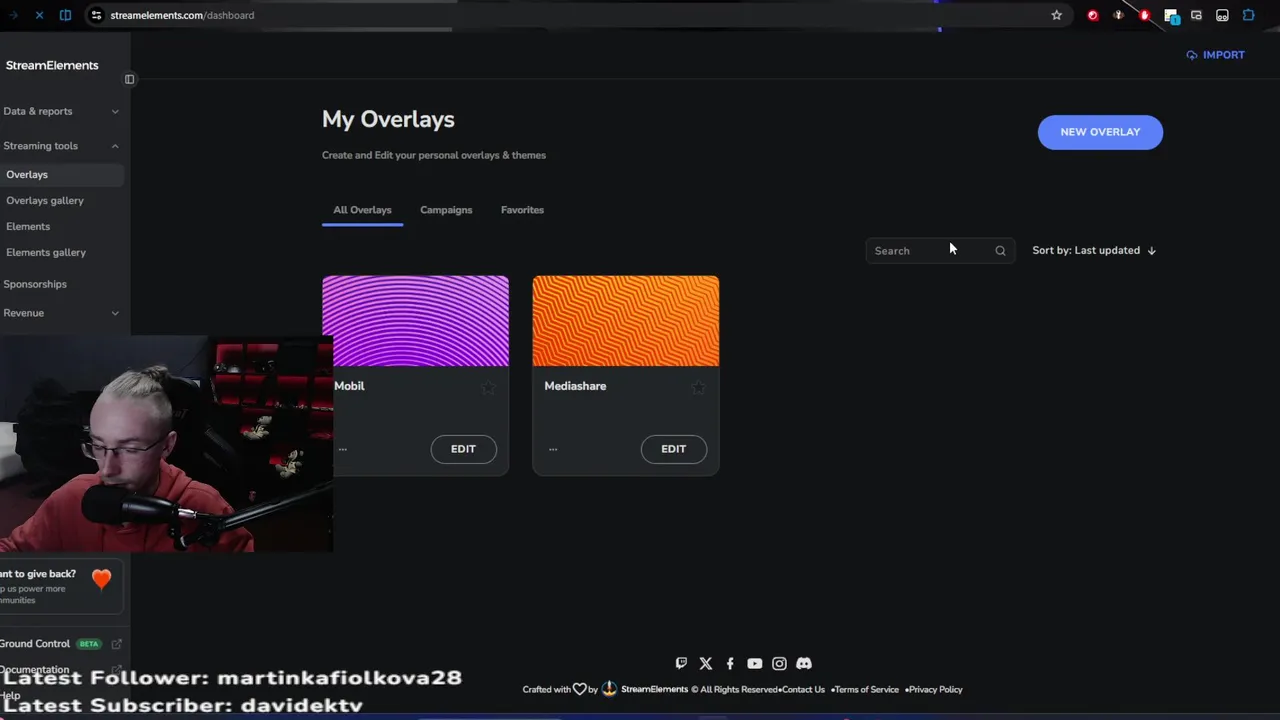Click the Mediashare overlay title
Viewport: 1280px width, 720px height.
[575, 386]
